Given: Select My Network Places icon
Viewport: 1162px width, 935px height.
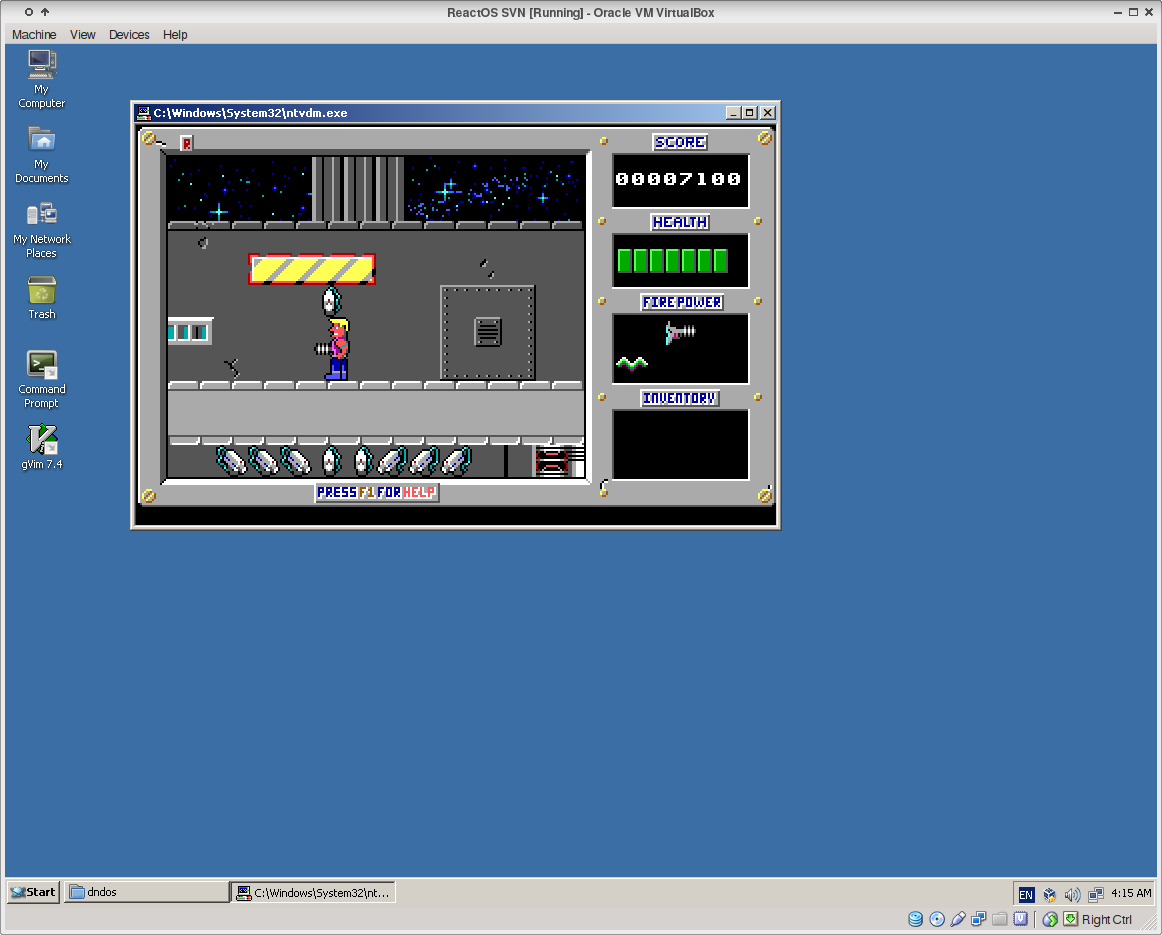Looking at the screenshot, I should tap(42, 230).
